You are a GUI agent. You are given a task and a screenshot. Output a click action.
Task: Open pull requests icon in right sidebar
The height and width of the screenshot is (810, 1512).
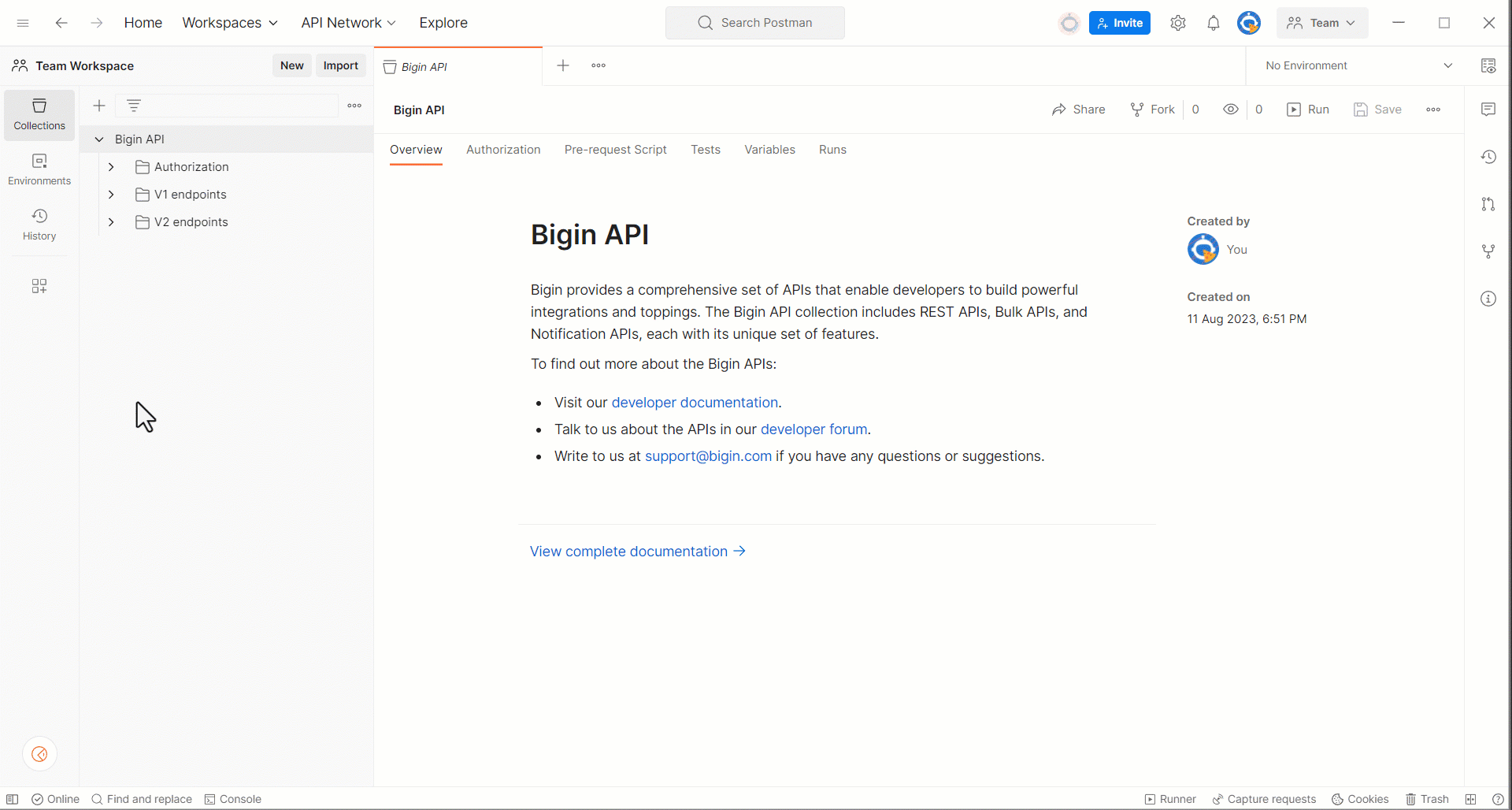point(1488,204)
